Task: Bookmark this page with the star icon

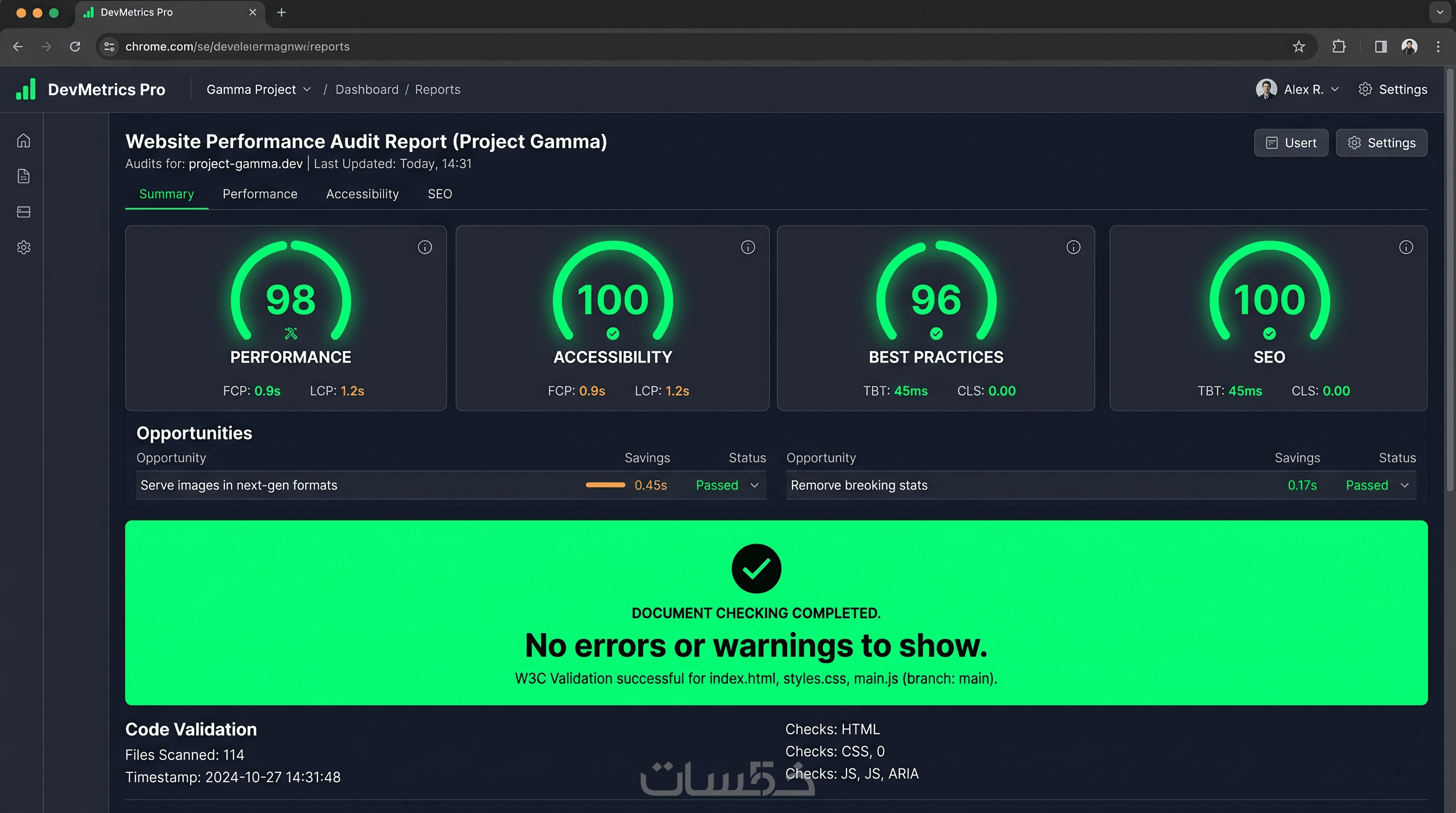Action: pyautogui.click(x=1299, y=47)
